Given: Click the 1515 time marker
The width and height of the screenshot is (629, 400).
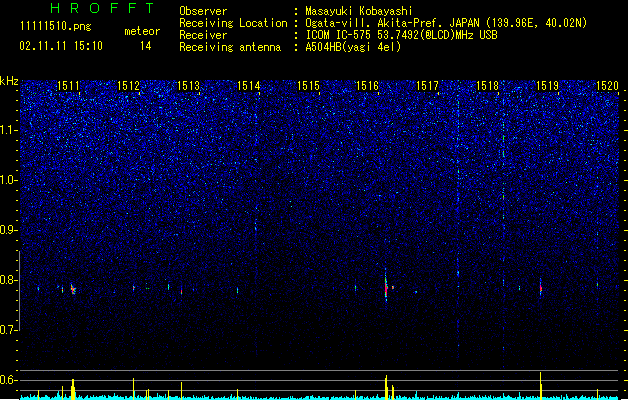Looking at the screenshot, I should pyautogui.click(x=308, y=86).
